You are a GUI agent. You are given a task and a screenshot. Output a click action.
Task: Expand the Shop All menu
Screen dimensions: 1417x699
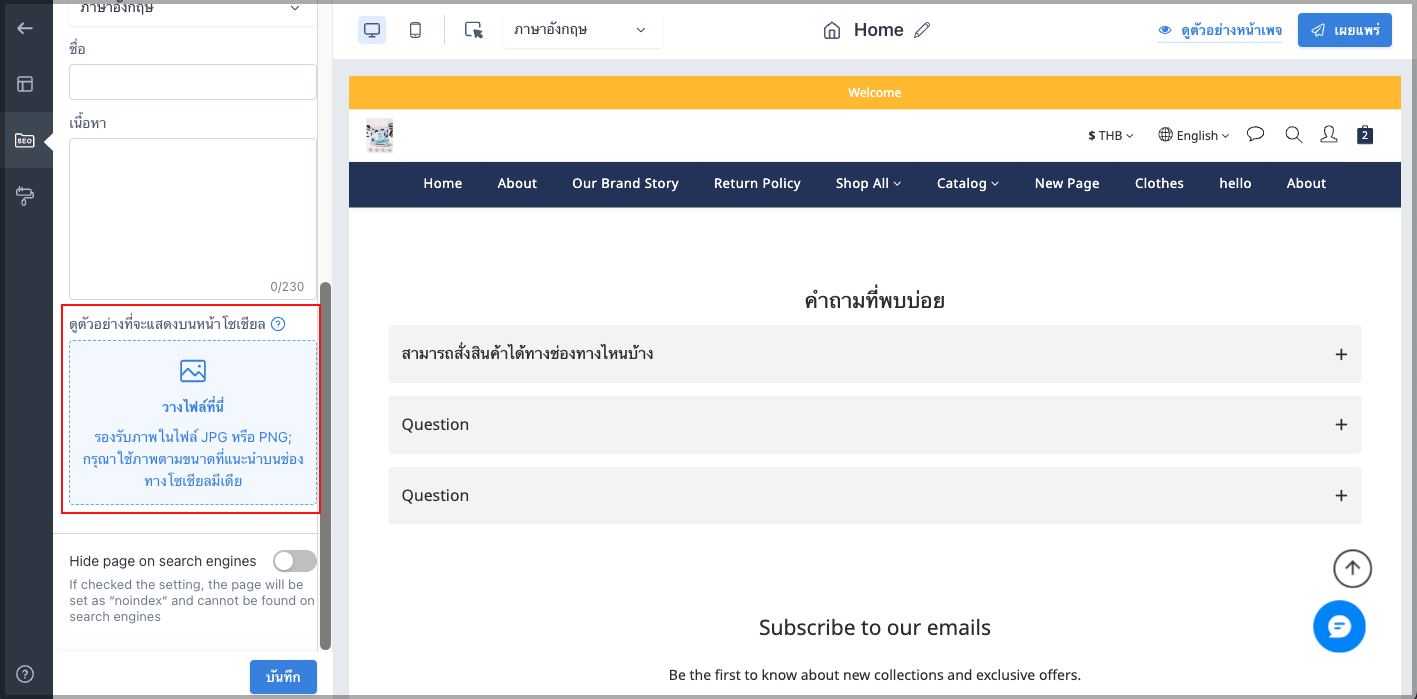point(869,183)
